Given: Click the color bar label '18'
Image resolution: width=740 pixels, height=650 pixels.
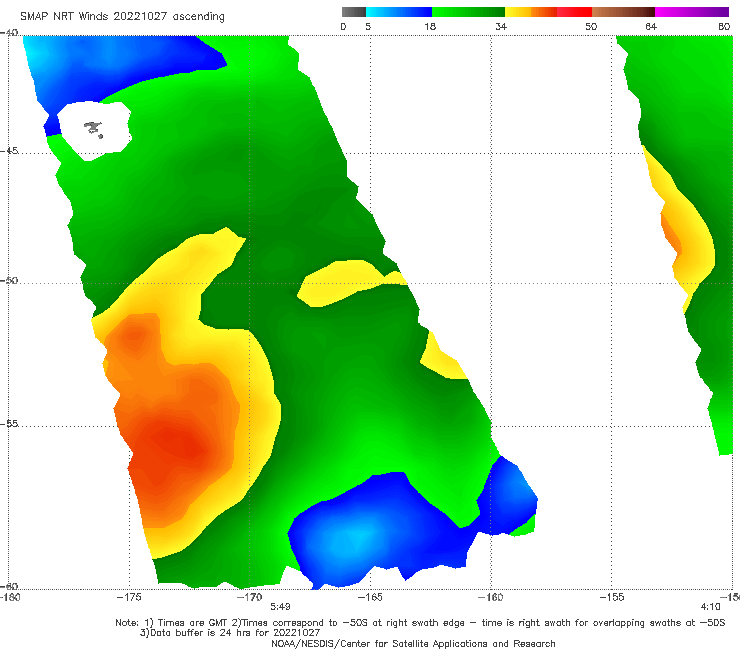Looking at the screenshot, I should (x=430, y=27).
